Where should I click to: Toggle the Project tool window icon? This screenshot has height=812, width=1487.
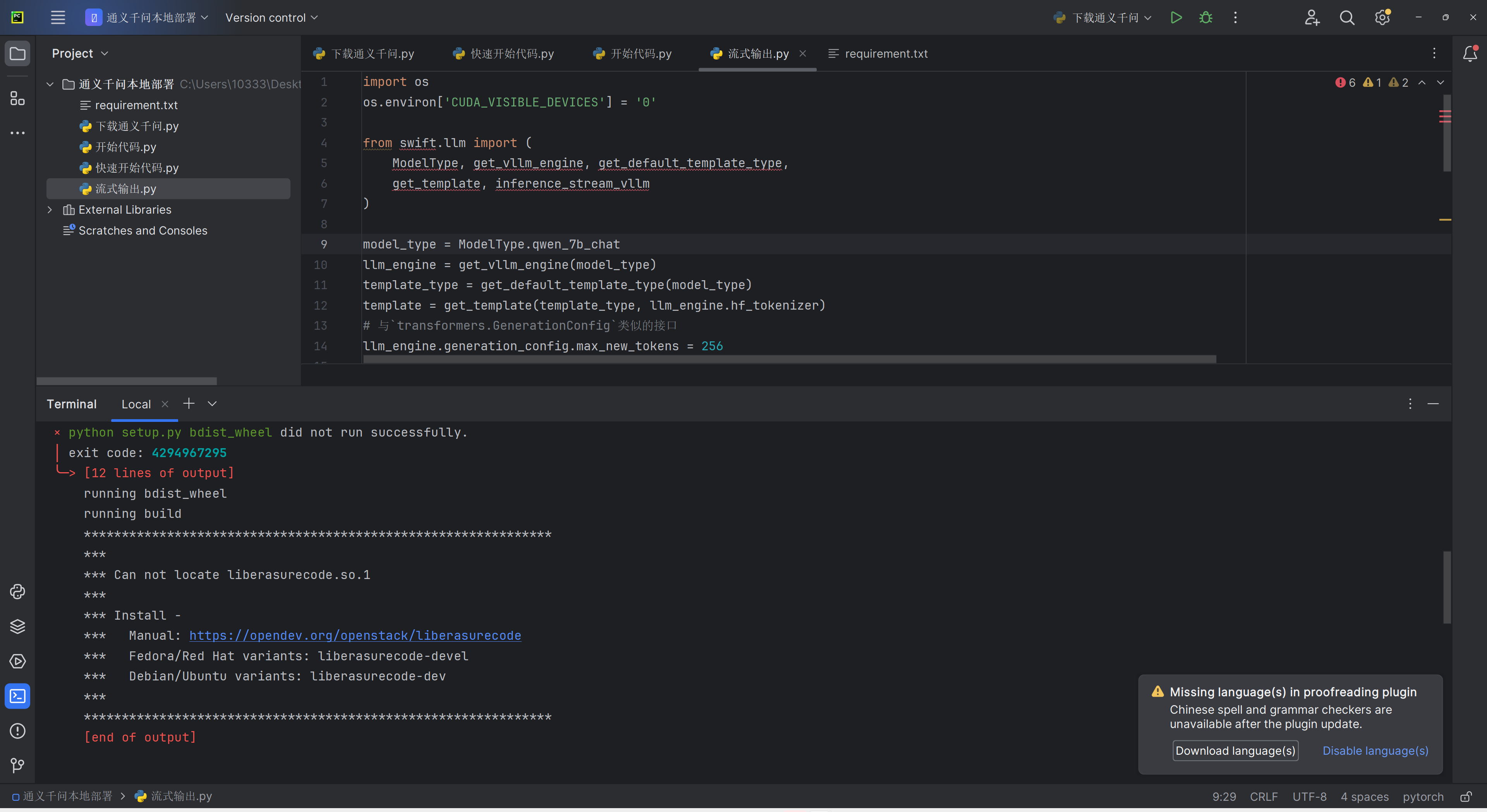tap(17, 54)
